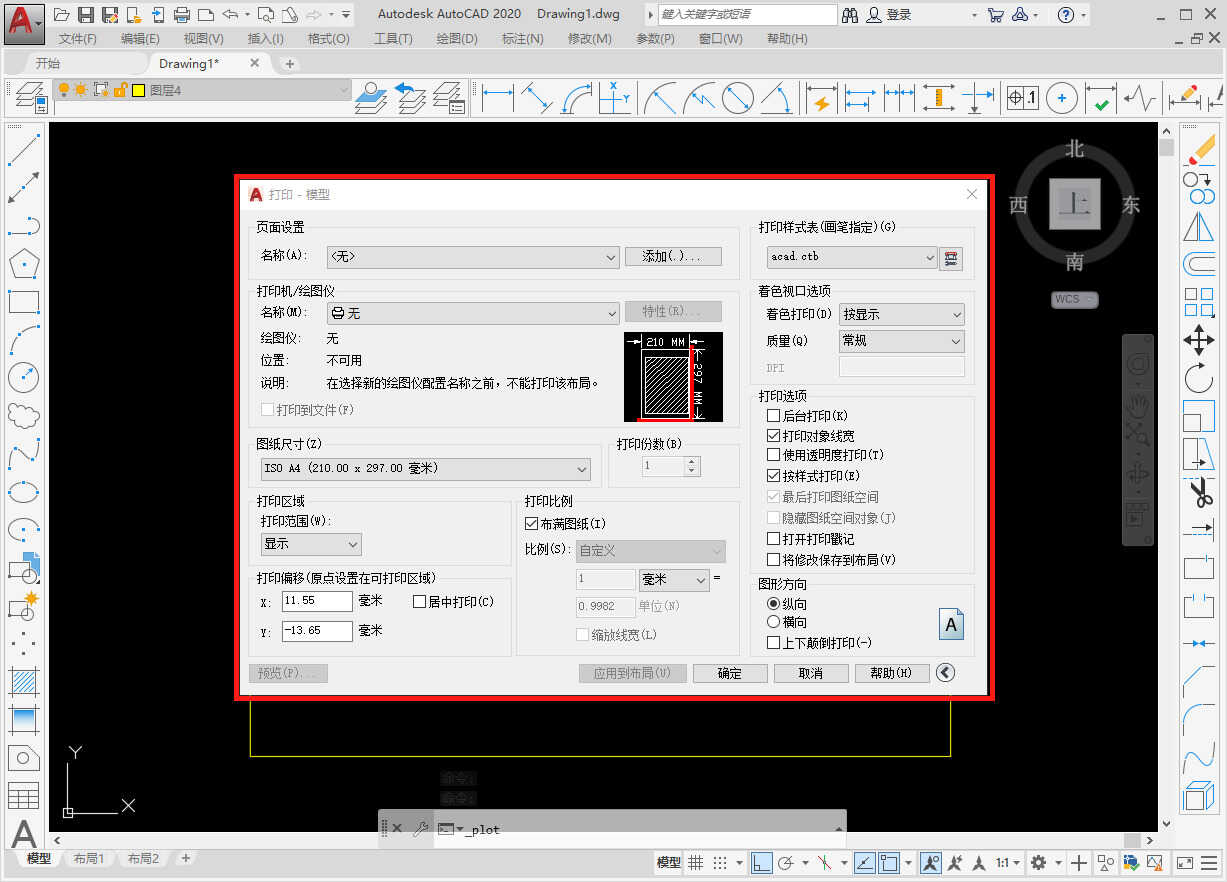
Task: Open the 毫米 units dropdown
Action: (x=674, y=580)
